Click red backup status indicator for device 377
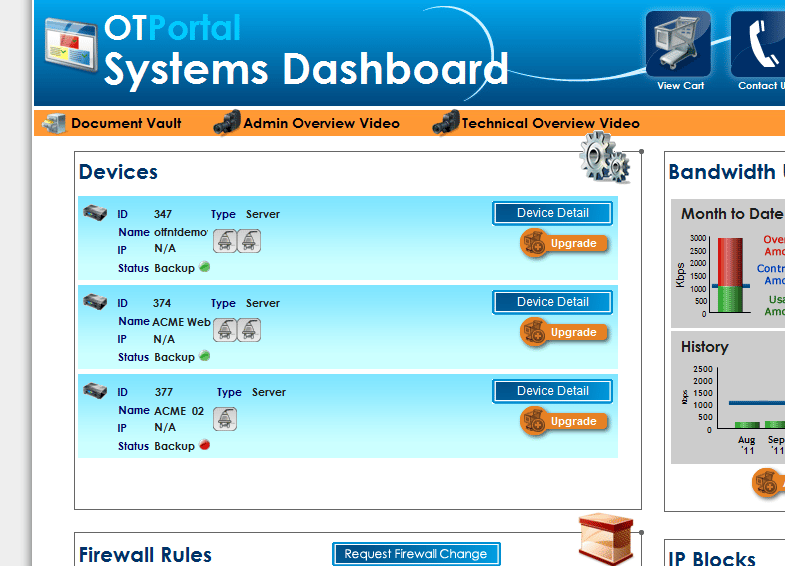785x566 pixels. (x=204, y=445)
